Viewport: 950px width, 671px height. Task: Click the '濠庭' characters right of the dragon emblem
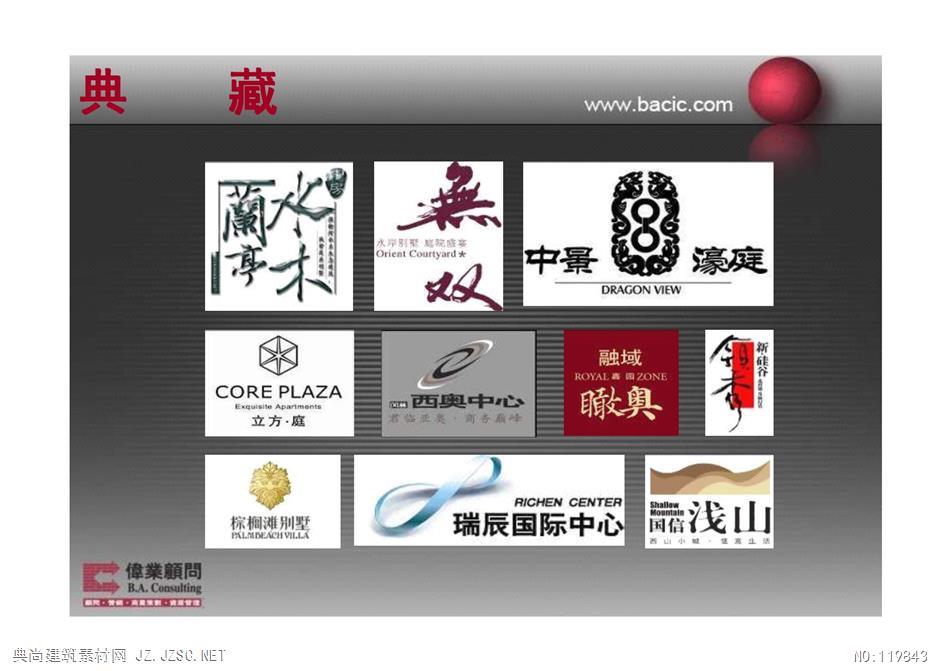(729, 261)
